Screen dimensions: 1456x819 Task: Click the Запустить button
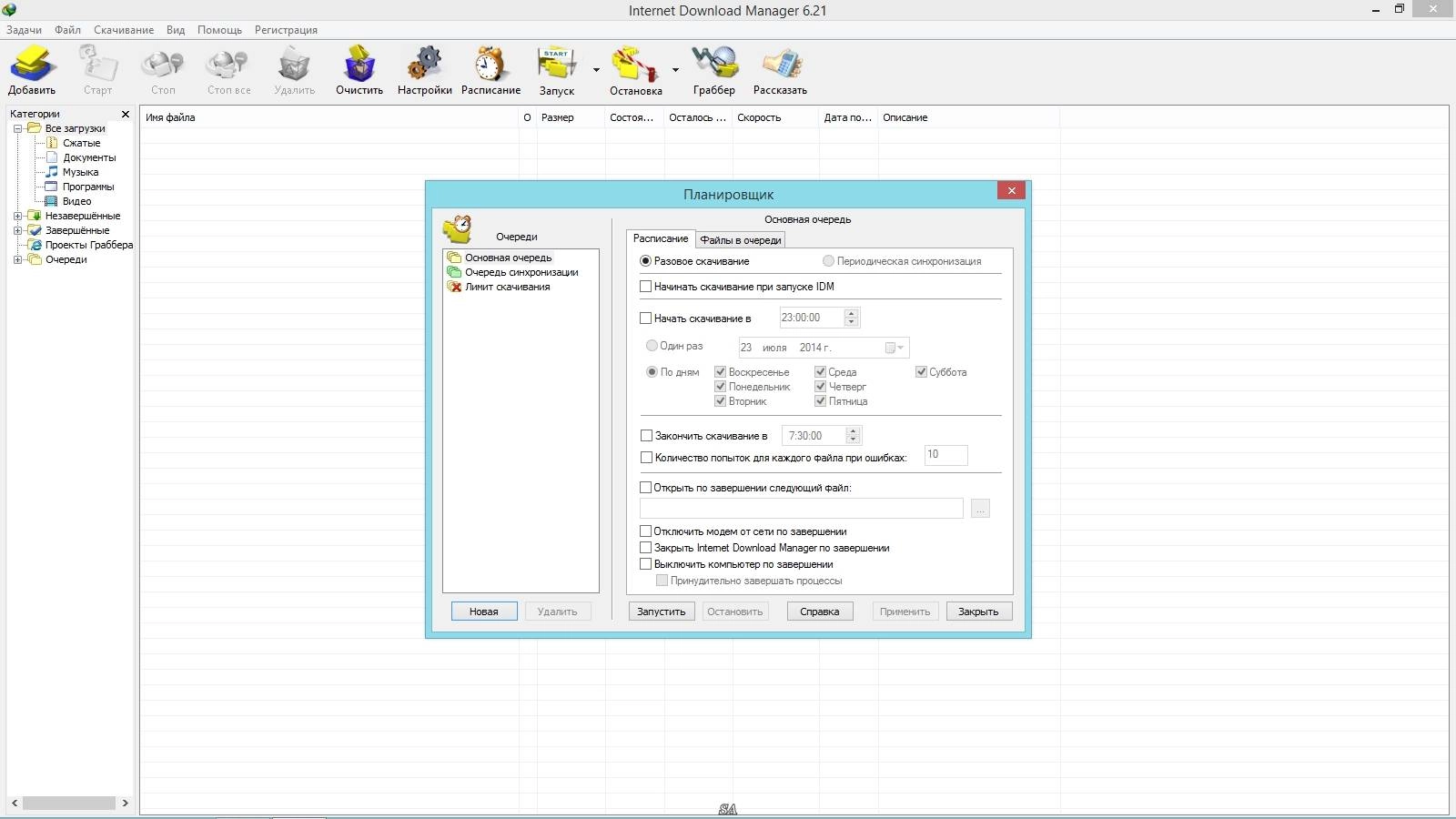(x=662, y=612)
